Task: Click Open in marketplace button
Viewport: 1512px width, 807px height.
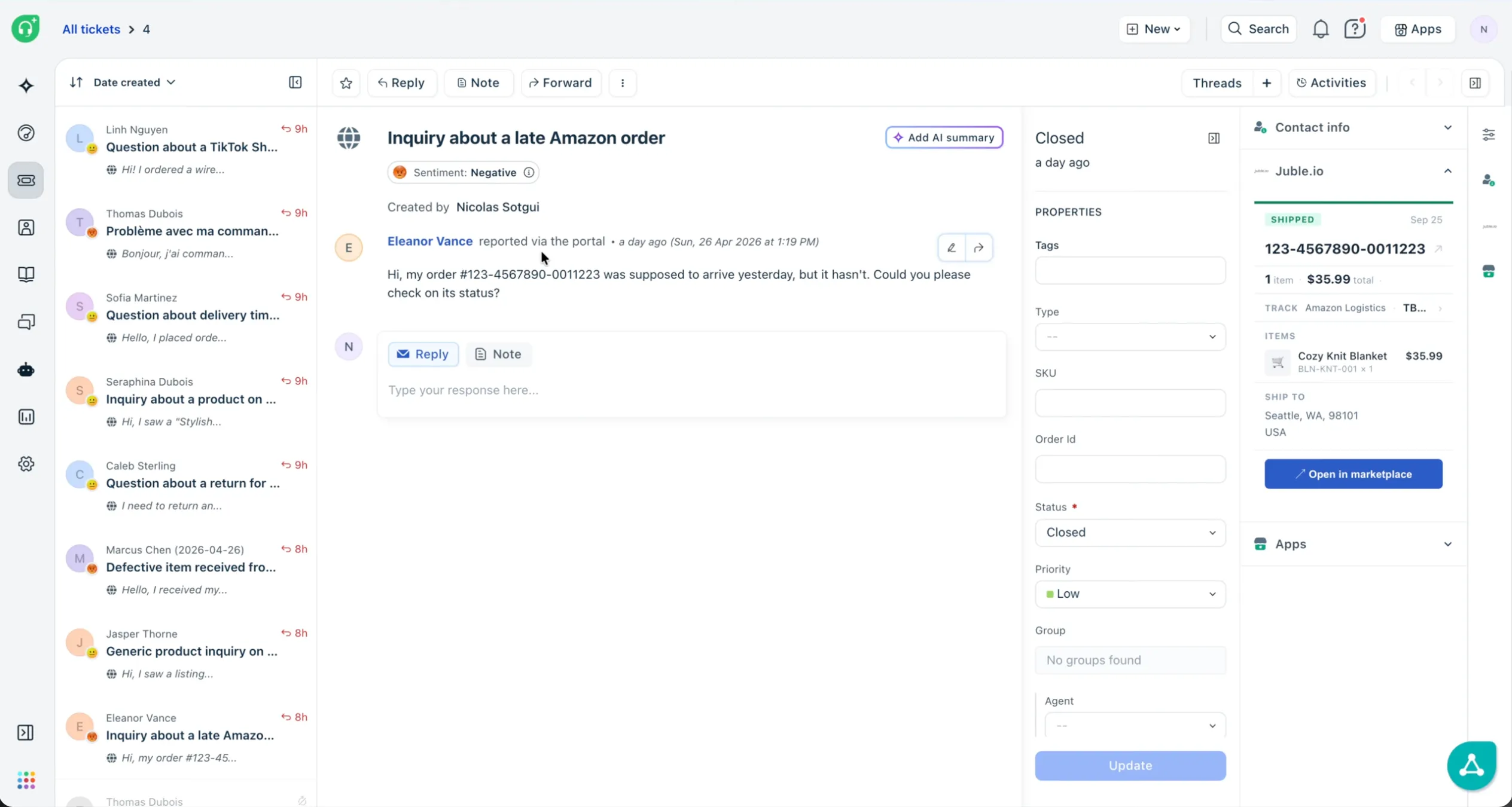Action: [x=1353, y=474]
